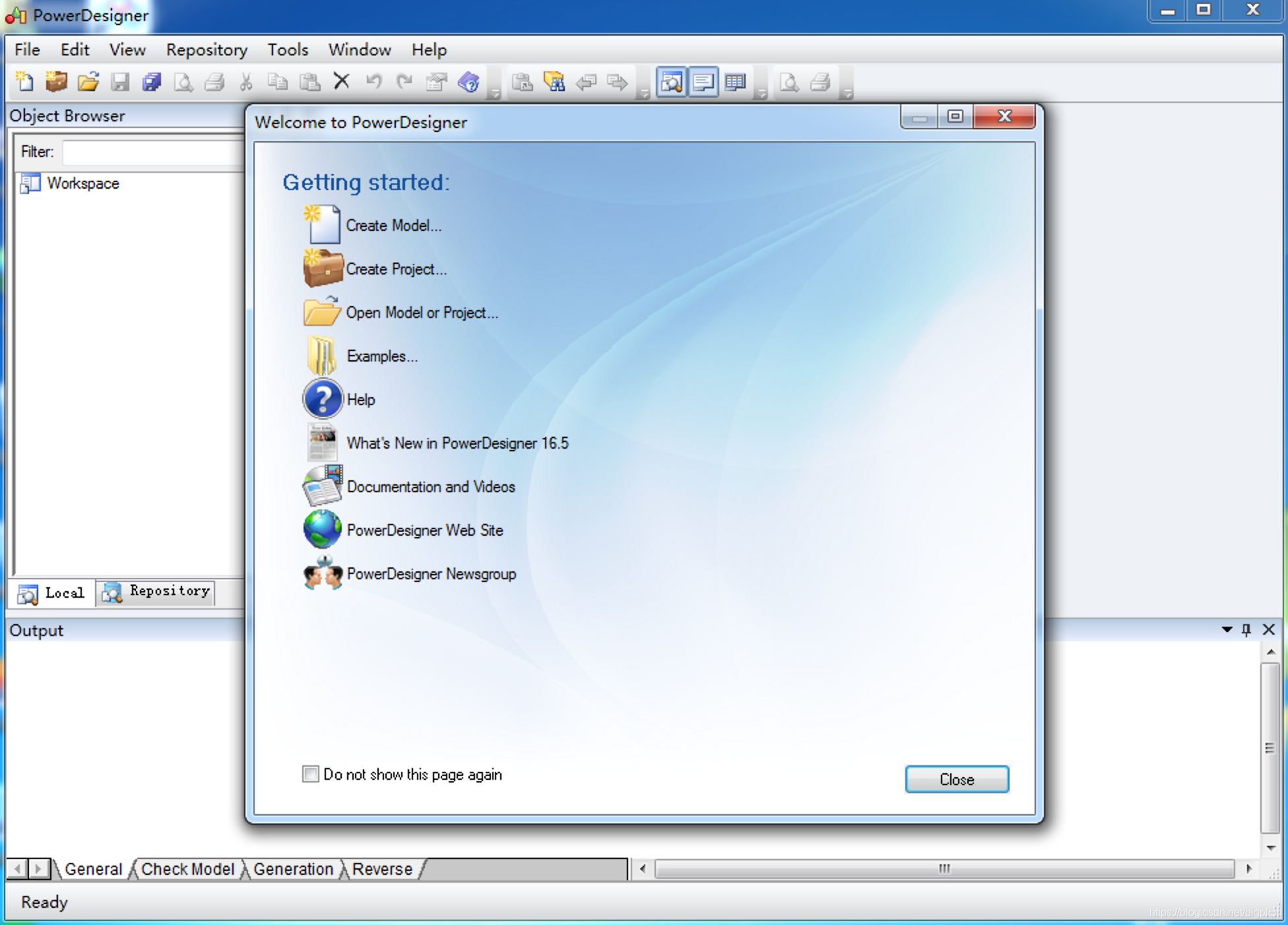
Task: Open the Window menu
Action: (x=360, y=49)
